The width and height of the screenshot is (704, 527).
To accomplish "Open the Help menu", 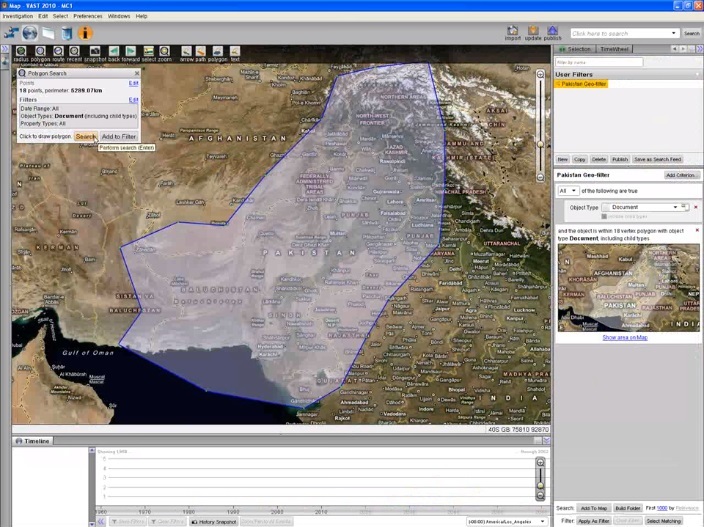I will pyautogui.click(x=141, y=16).
